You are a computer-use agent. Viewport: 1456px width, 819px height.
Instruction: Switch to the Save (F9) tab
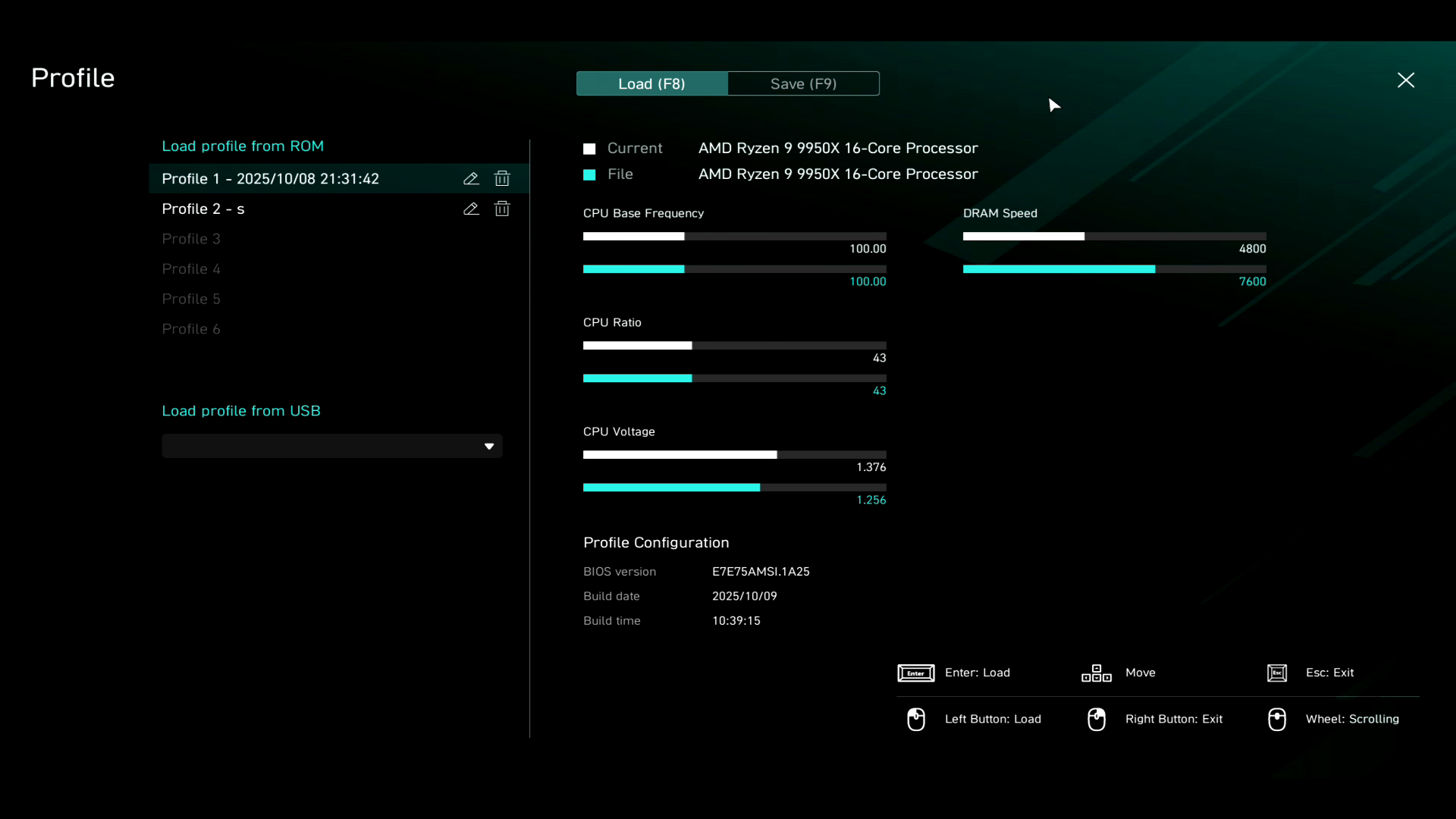(803, 84)
